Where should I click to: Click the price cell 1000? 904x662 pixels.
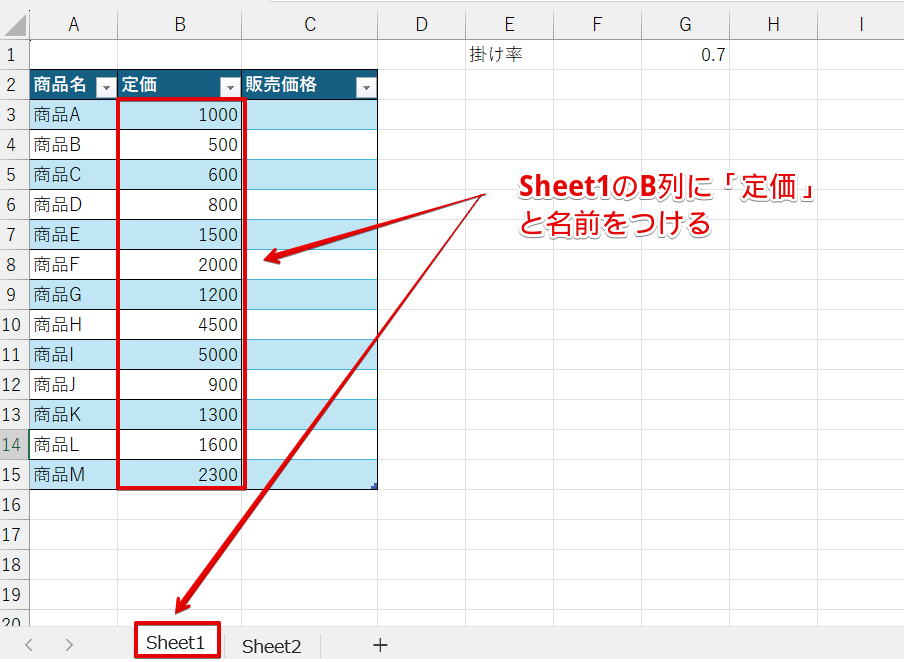tap(179, 115)
